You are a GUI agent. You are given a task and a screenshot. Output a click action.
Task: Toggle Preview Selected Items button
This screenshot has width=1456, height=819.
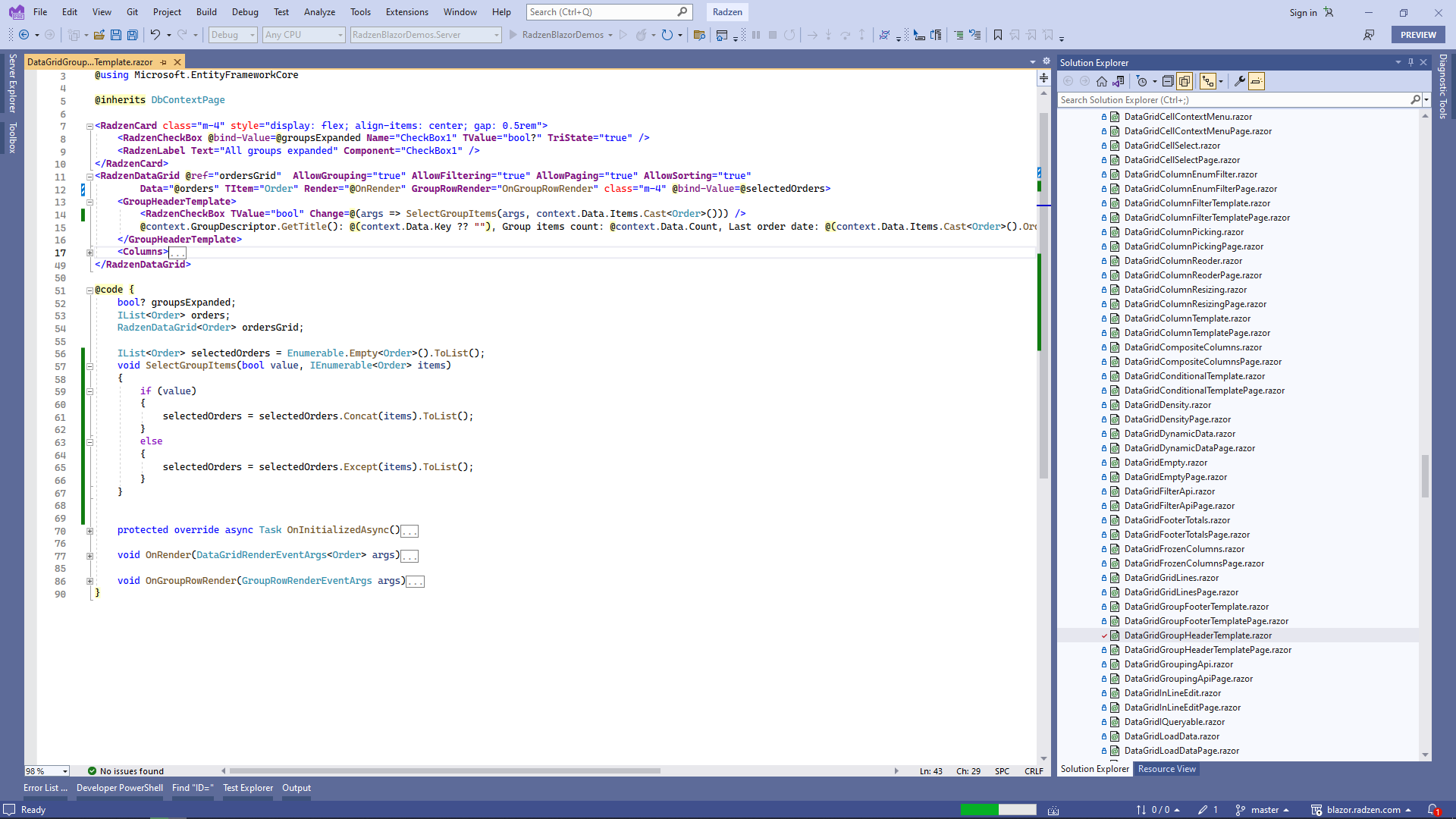[x=1257, y=81]
